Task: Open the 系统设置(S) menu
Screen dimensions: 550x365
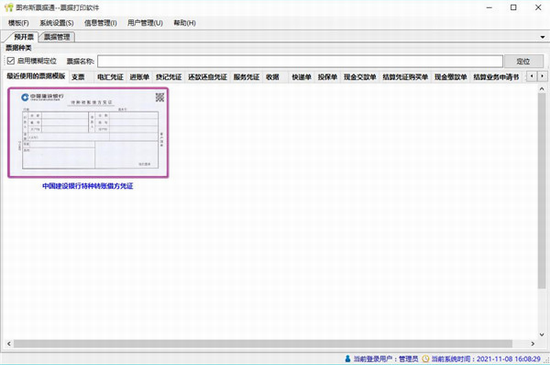Action: point(56,23)
